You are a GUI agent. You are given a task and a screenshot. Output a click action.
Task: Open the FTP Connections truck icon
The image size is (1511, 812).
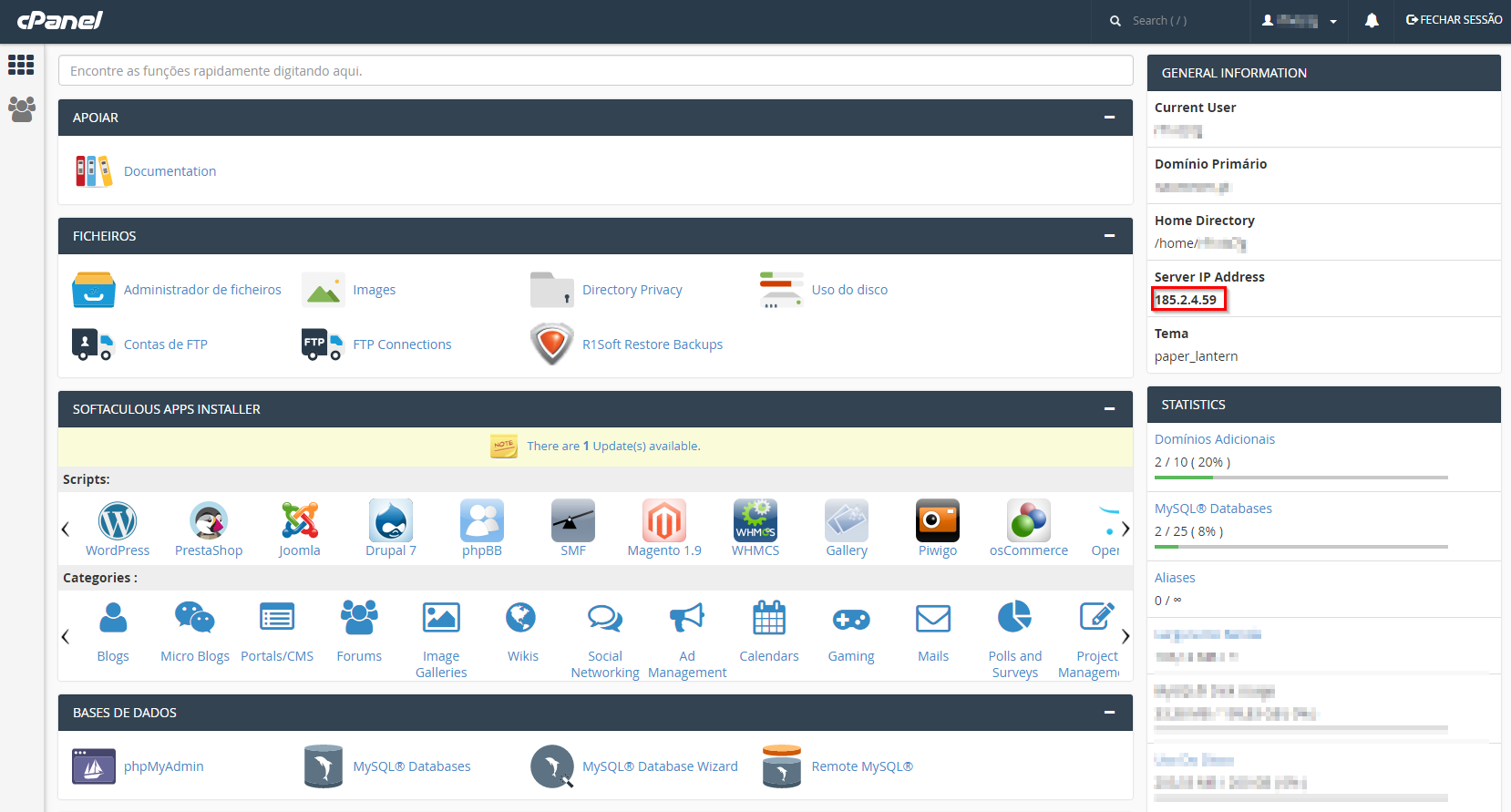pos(322,344)
